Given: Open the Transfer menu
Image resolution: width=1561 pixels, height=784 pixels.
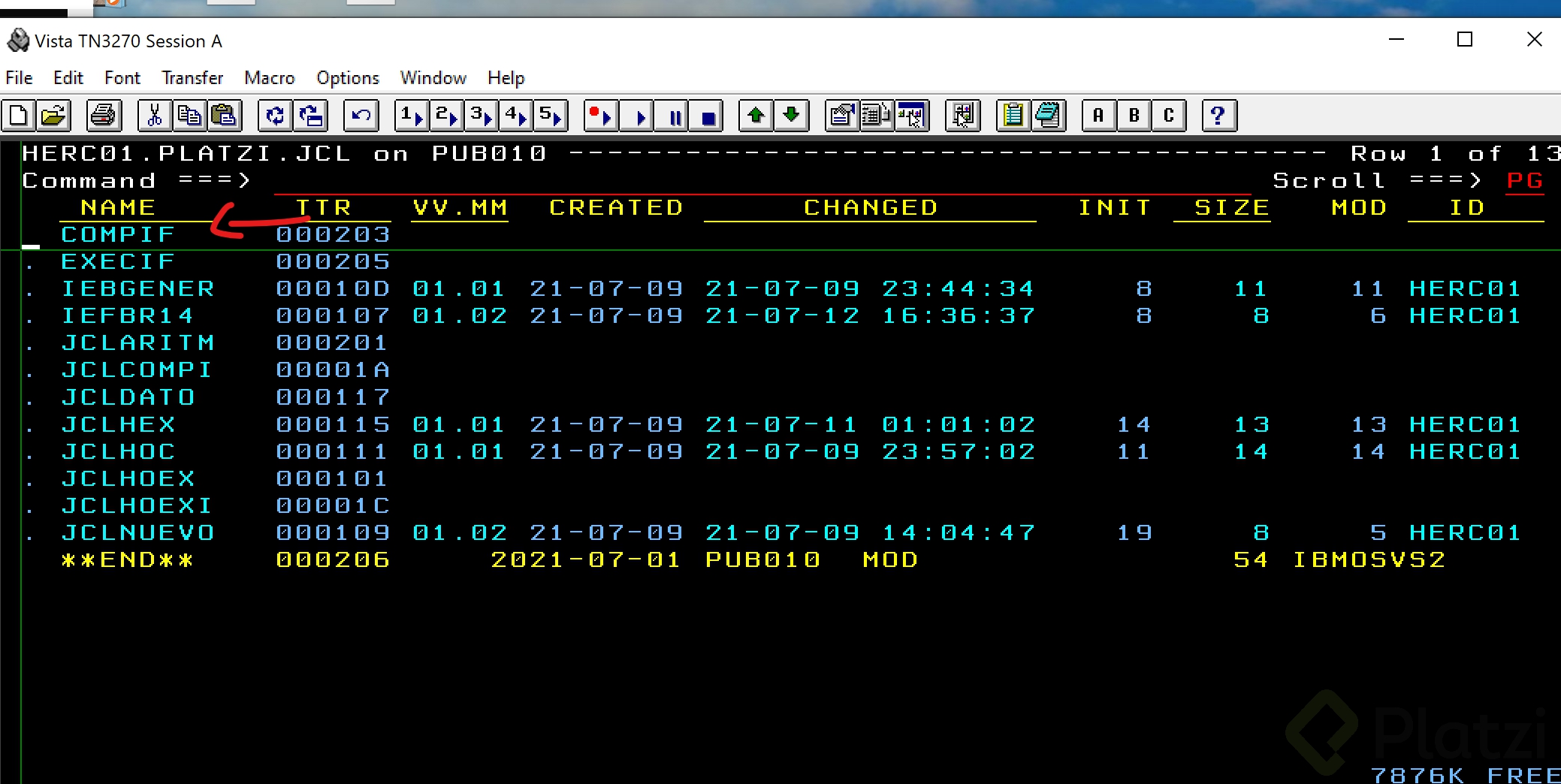Looking at the screenshot, I should click(192, 78).
